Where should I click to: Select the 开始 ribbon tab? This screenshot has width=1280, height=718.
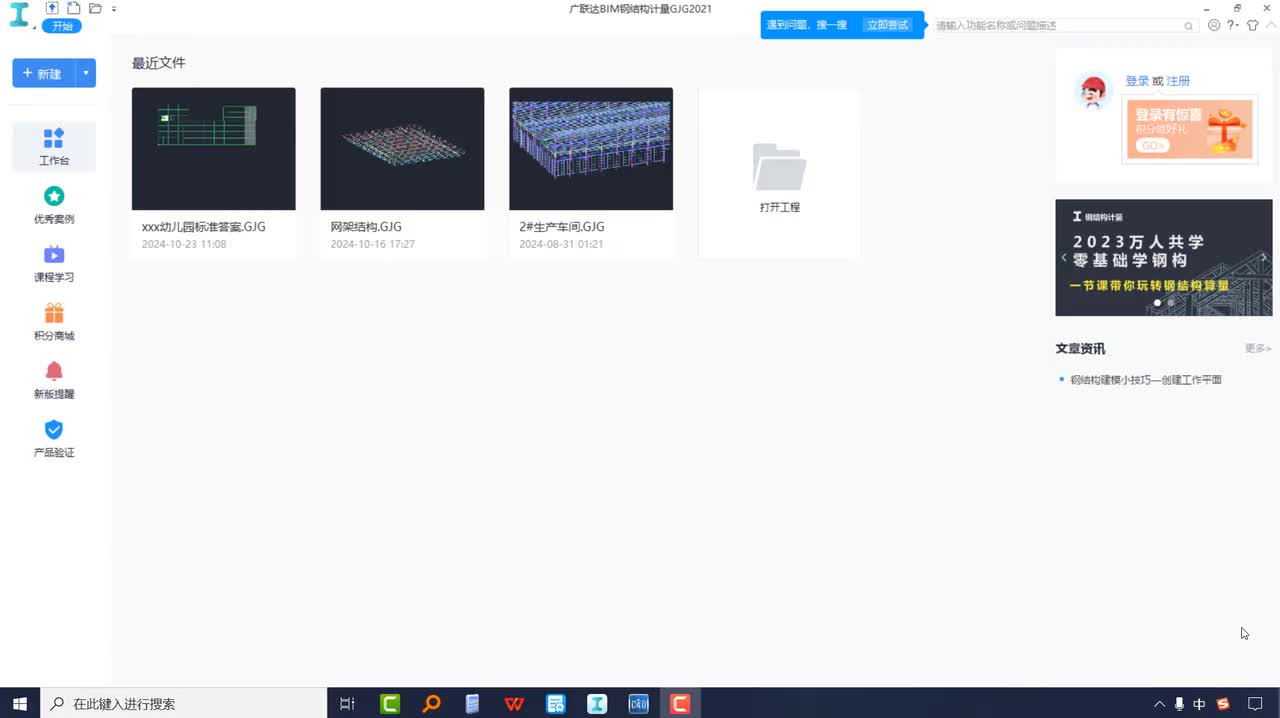[62, 26]
